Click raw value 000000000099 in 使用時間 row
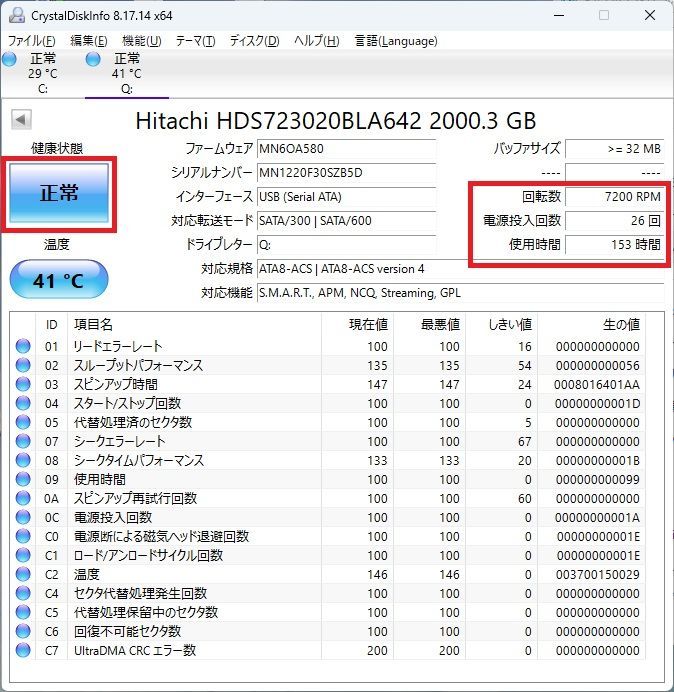 point(598,480)
